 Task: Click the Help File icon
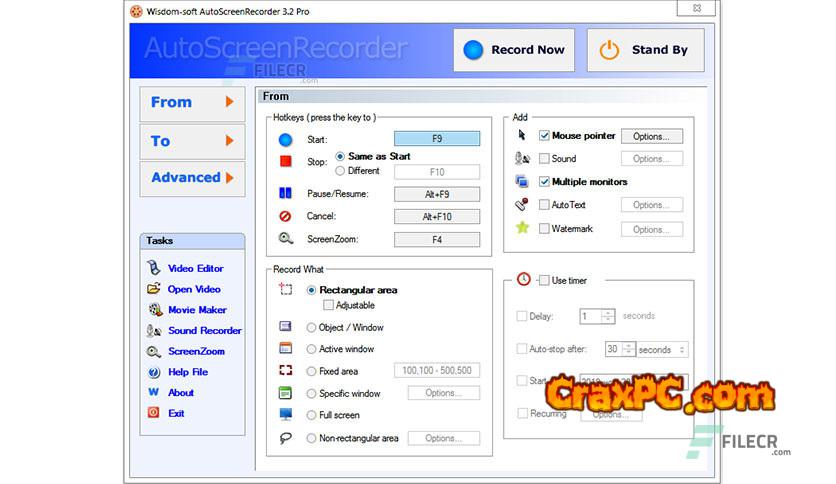154,372
